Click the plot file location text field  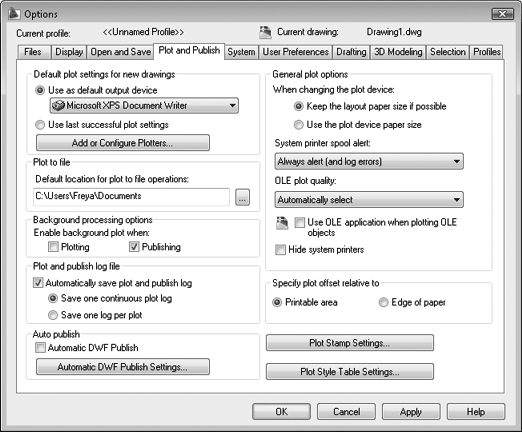[x=131, y=197]
